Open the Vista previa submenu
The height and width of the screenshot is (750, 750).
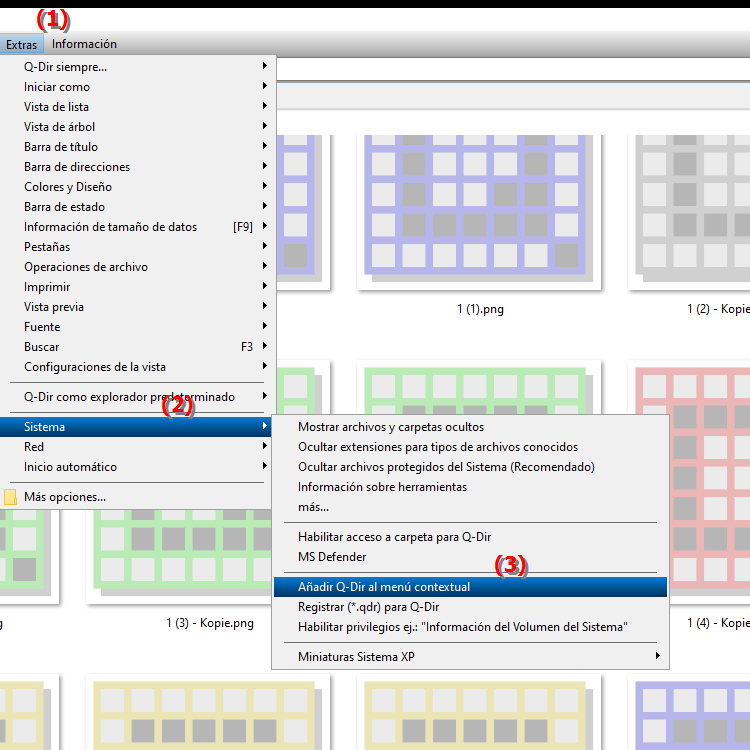(x=138, y=307)
